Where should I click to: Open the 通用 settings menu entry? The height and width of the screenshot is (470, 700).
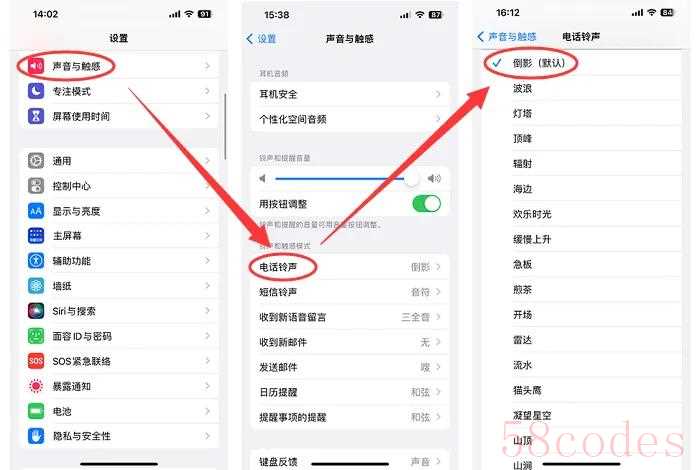point(120,161)
